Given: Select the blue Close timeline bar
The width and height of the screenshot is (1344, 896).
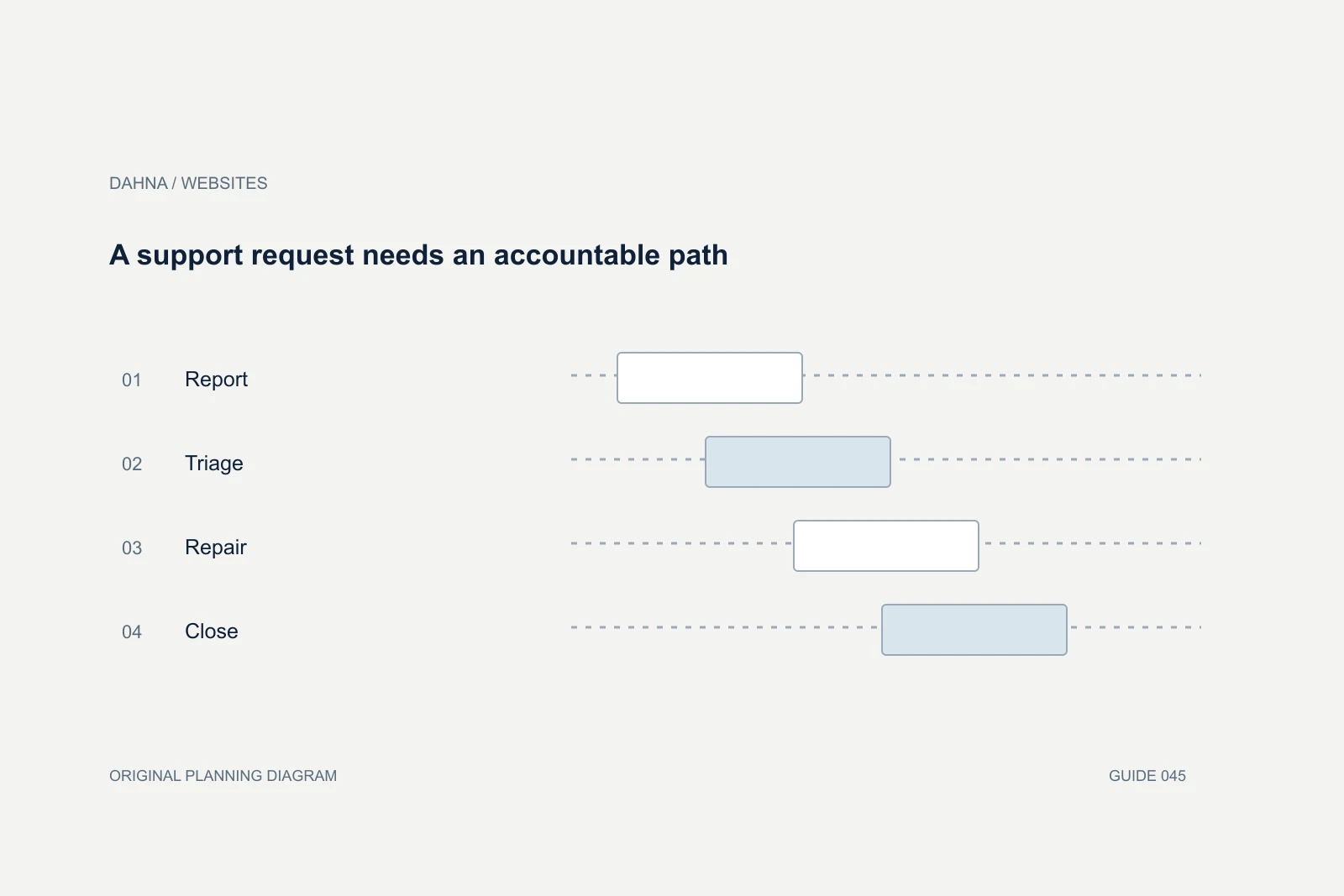Looking at the screenshot, I should (974, 630).
